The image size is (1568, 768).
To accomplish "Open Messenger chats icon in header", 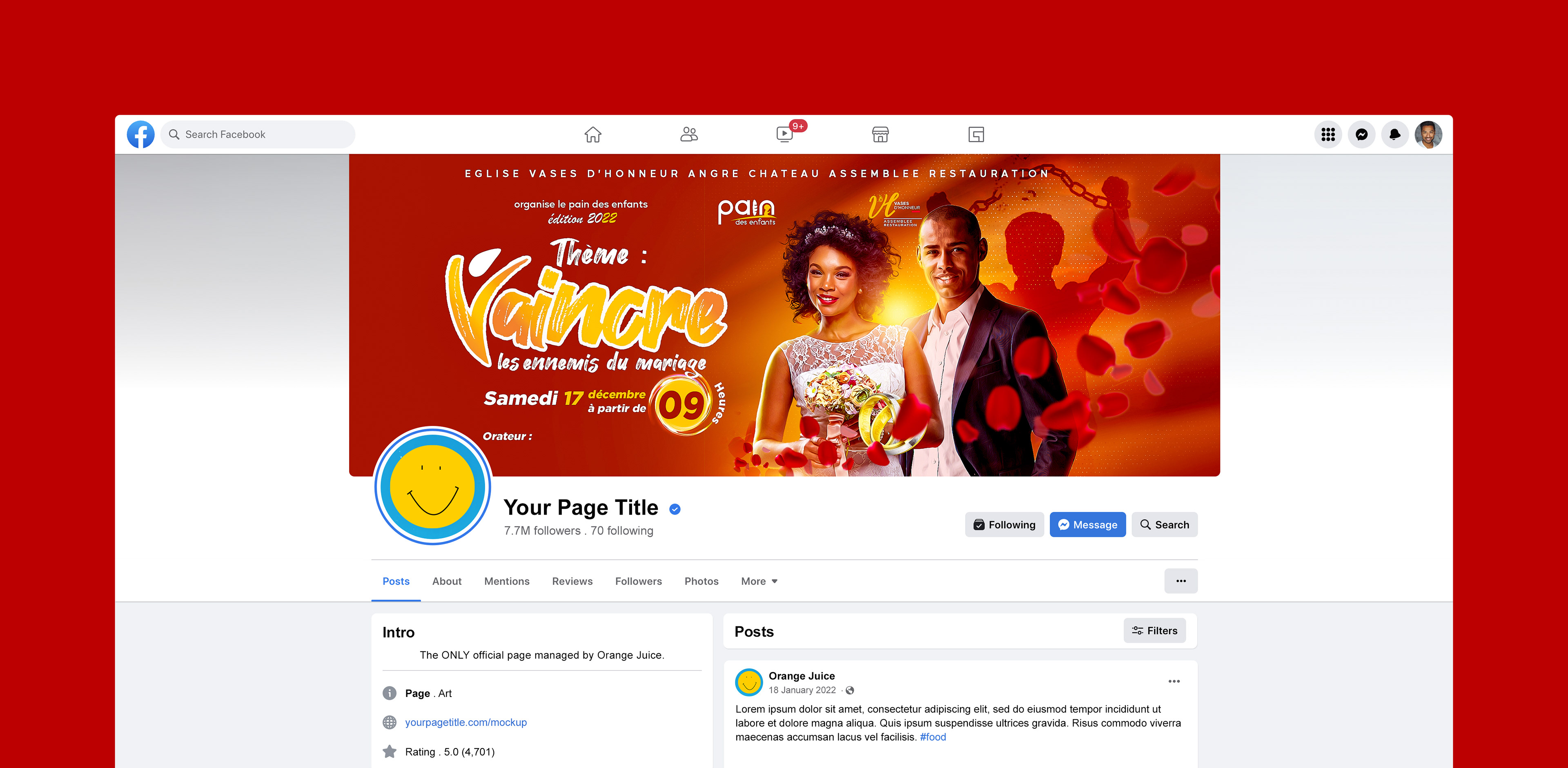I will 1362,134.
